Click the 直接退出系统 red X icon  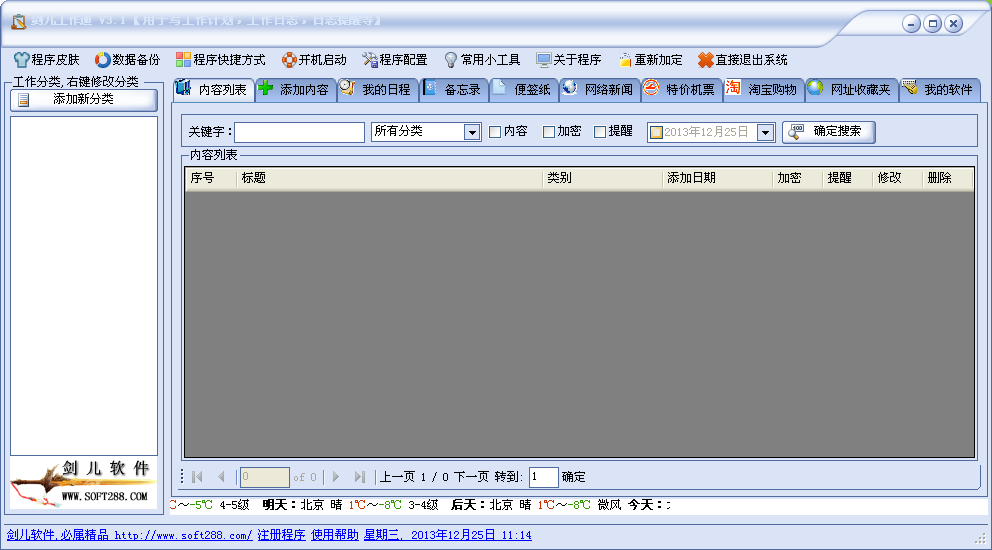click(x=705, y=59)
